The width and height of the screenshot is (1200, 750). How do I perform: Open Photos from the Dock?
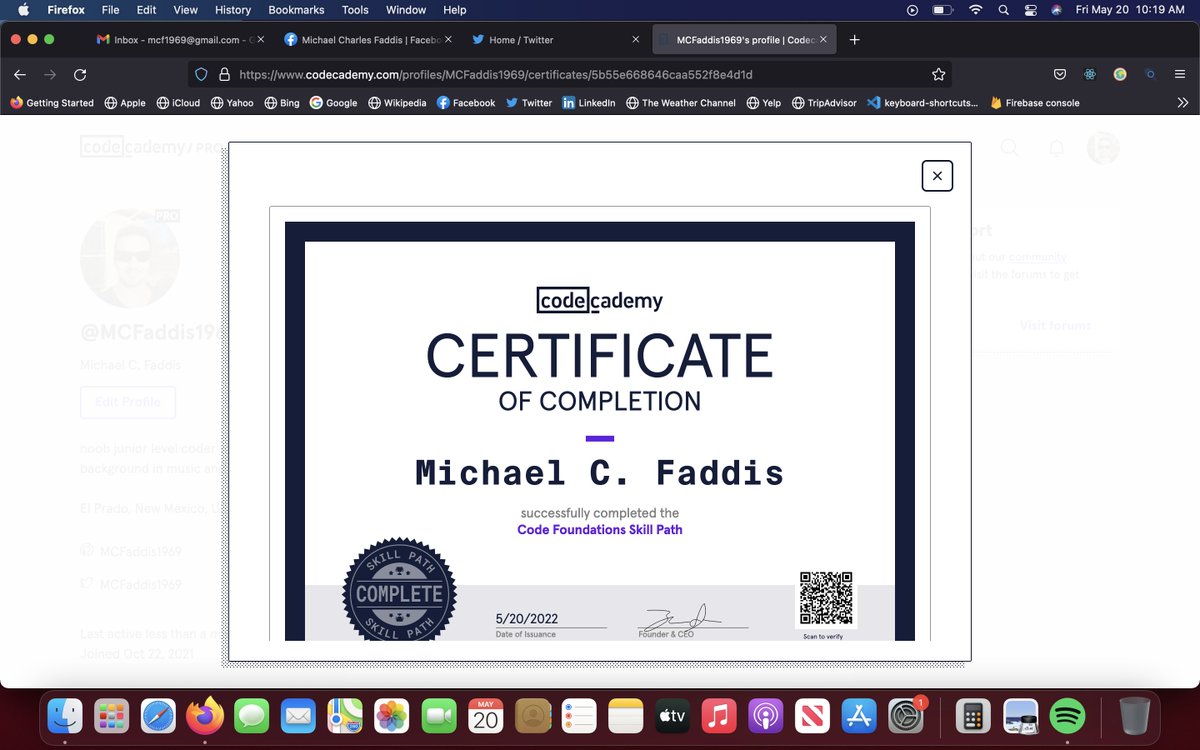[x=392, y=716]
